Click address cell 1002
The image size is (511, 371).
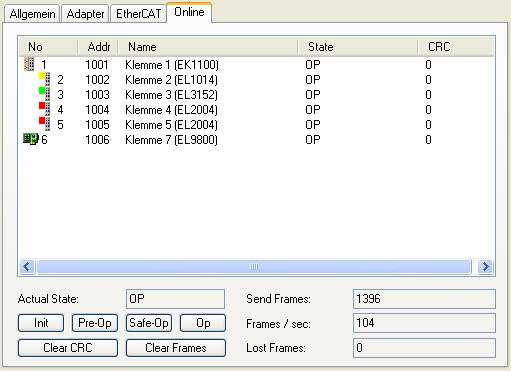[97, 80]
